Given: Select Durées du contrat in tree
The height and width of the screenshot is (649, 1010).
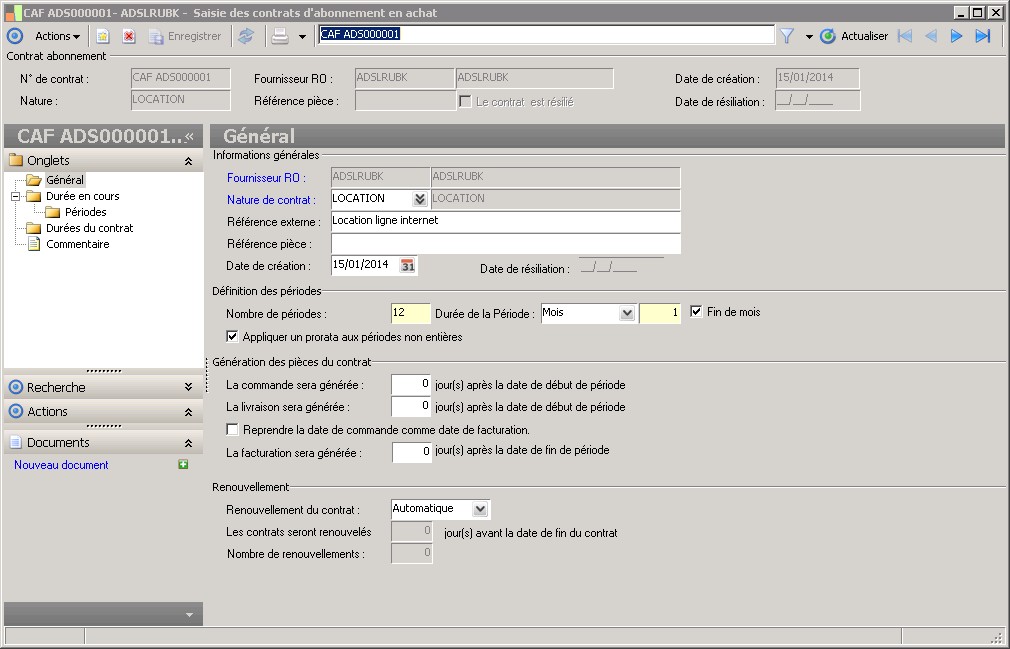Looking at the screenshot, I should click(x=89, y=228).
